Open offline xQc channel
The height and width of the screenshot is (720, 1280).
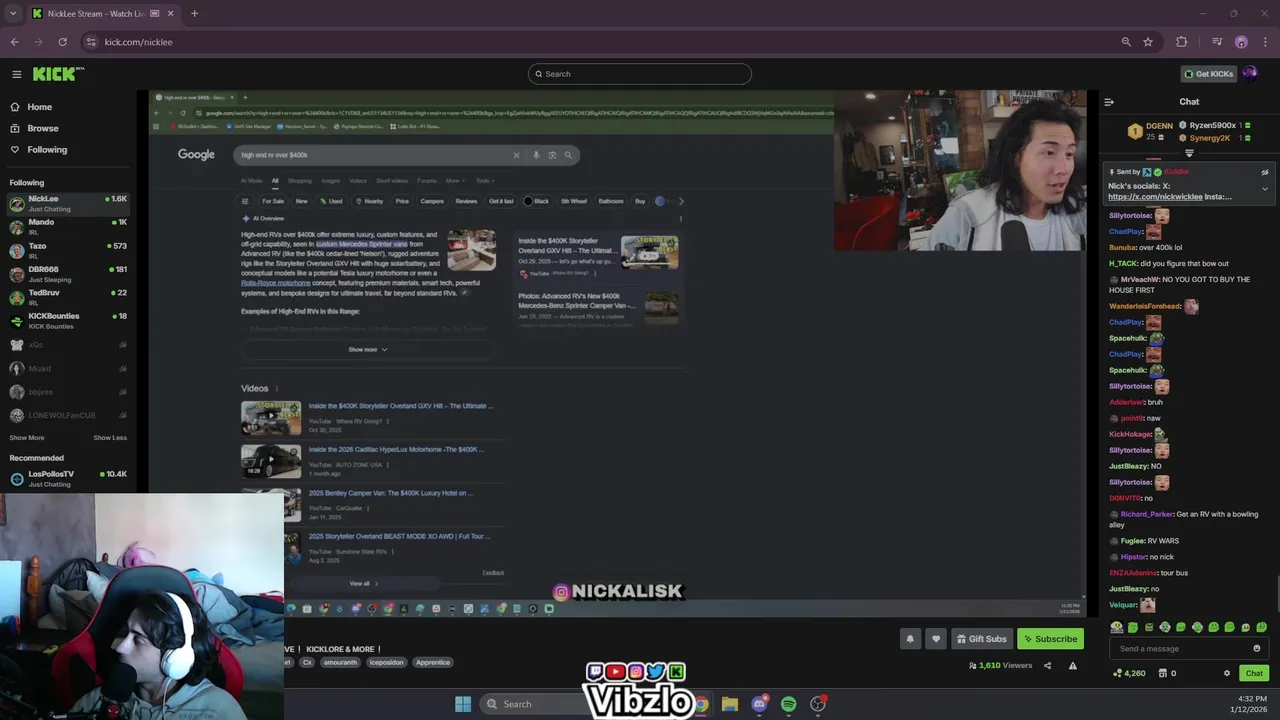tap(68, 345)
